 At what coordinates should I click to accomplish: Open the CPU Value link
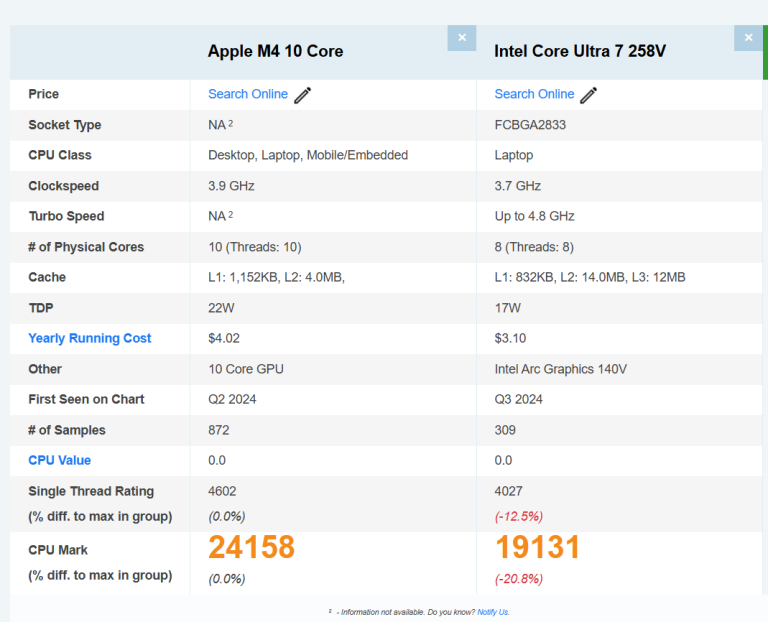pos(59,460)
